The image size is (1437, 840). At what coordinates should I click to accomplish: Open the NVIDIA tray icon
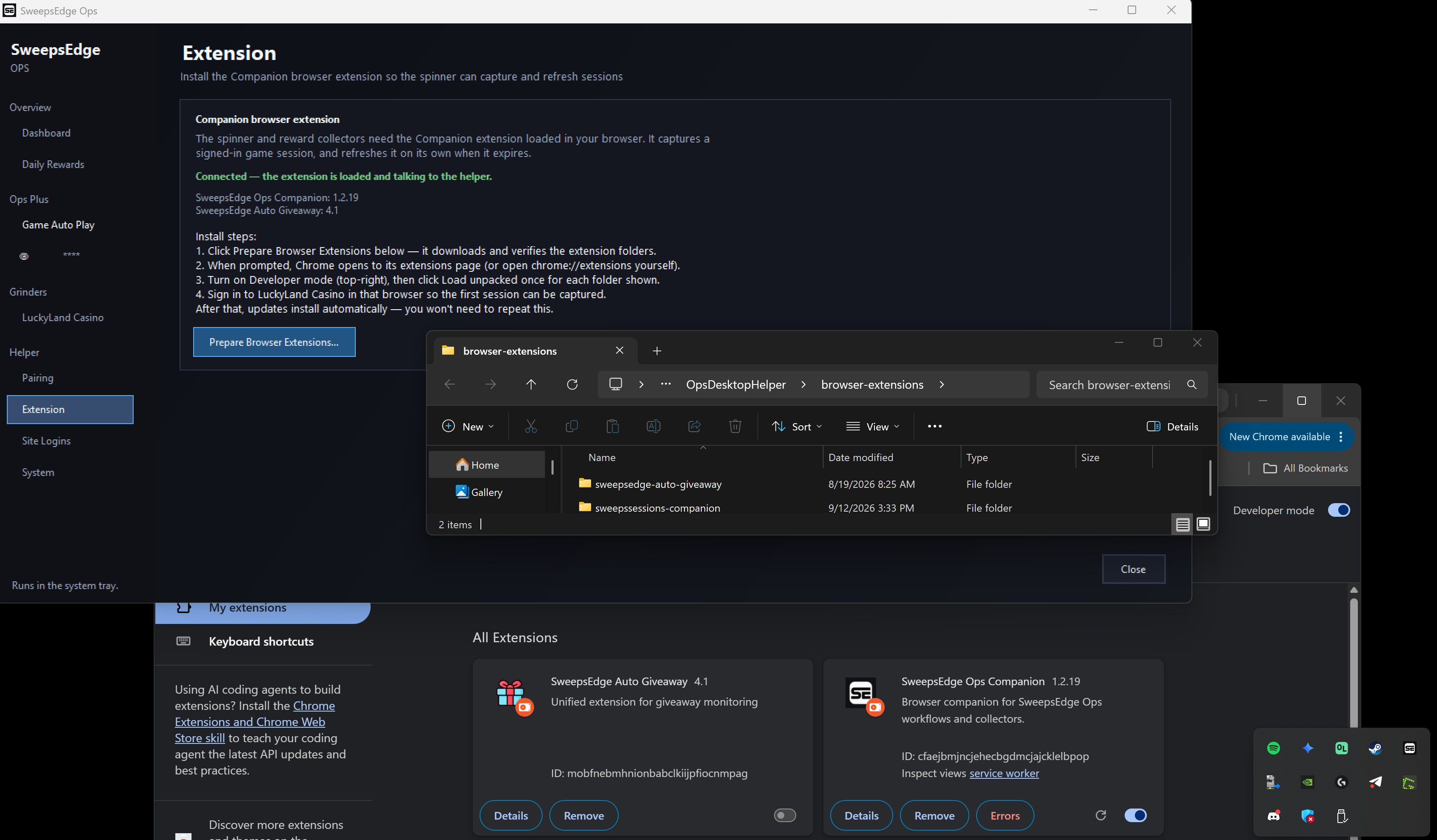coord(1308,783)
